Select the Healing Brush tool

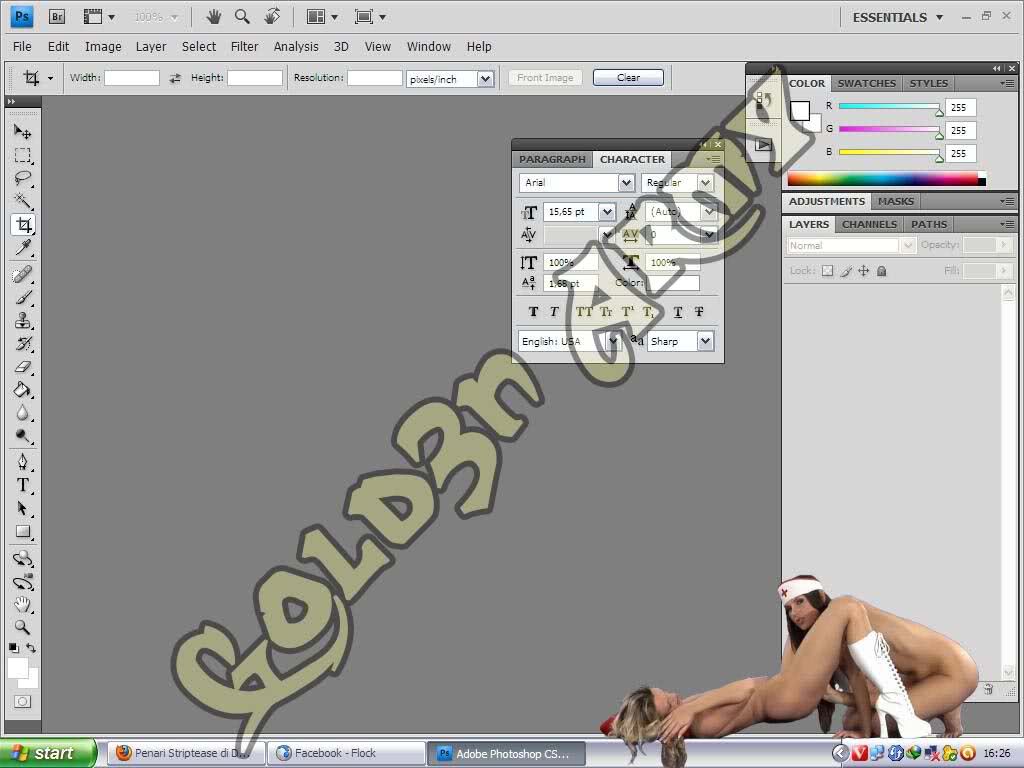tap(23, 274)
